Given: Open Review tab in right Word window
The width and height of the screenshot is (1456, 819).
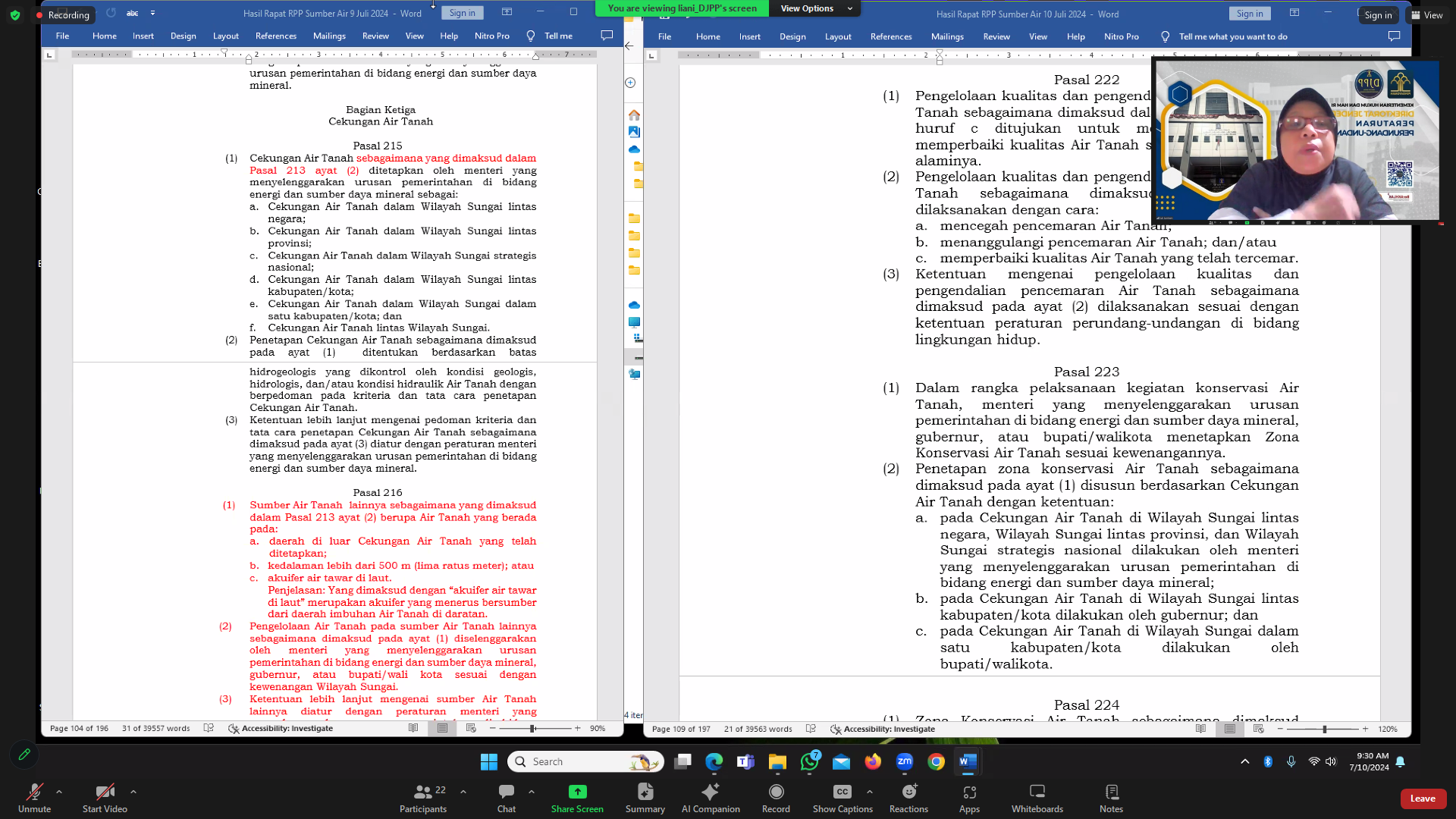Looking at the screenshot, I should coord(996,36).
